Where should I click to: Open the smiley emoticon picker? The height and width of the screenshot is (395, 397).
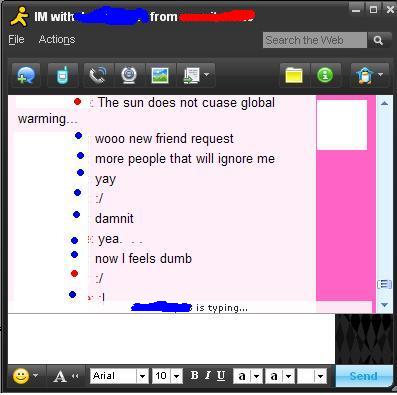(21, 376)
